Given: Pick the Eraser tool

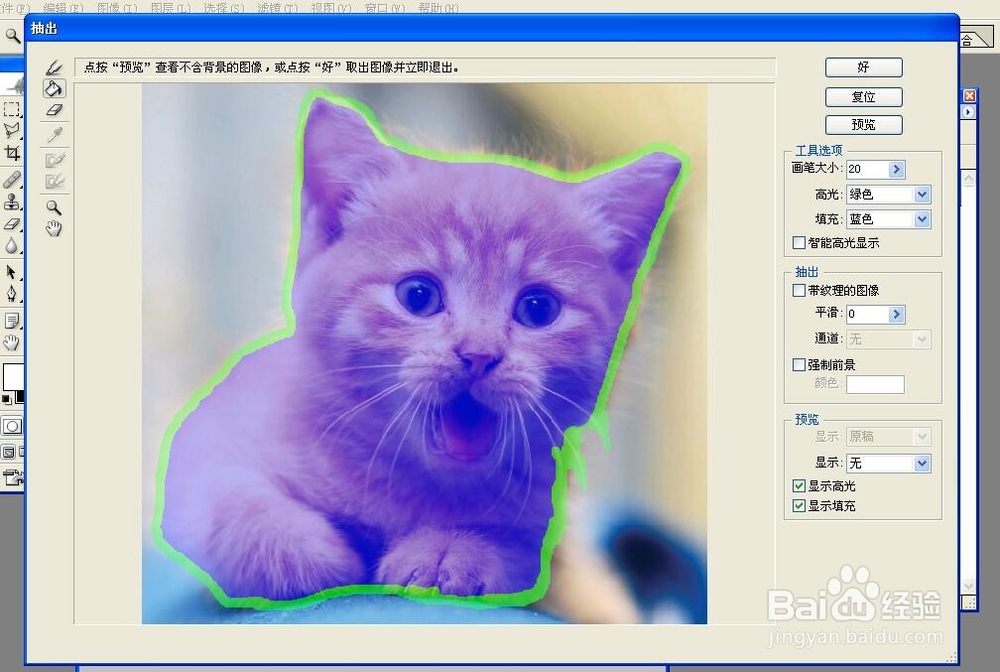Looking at the screenshot, I should point(53,110).
